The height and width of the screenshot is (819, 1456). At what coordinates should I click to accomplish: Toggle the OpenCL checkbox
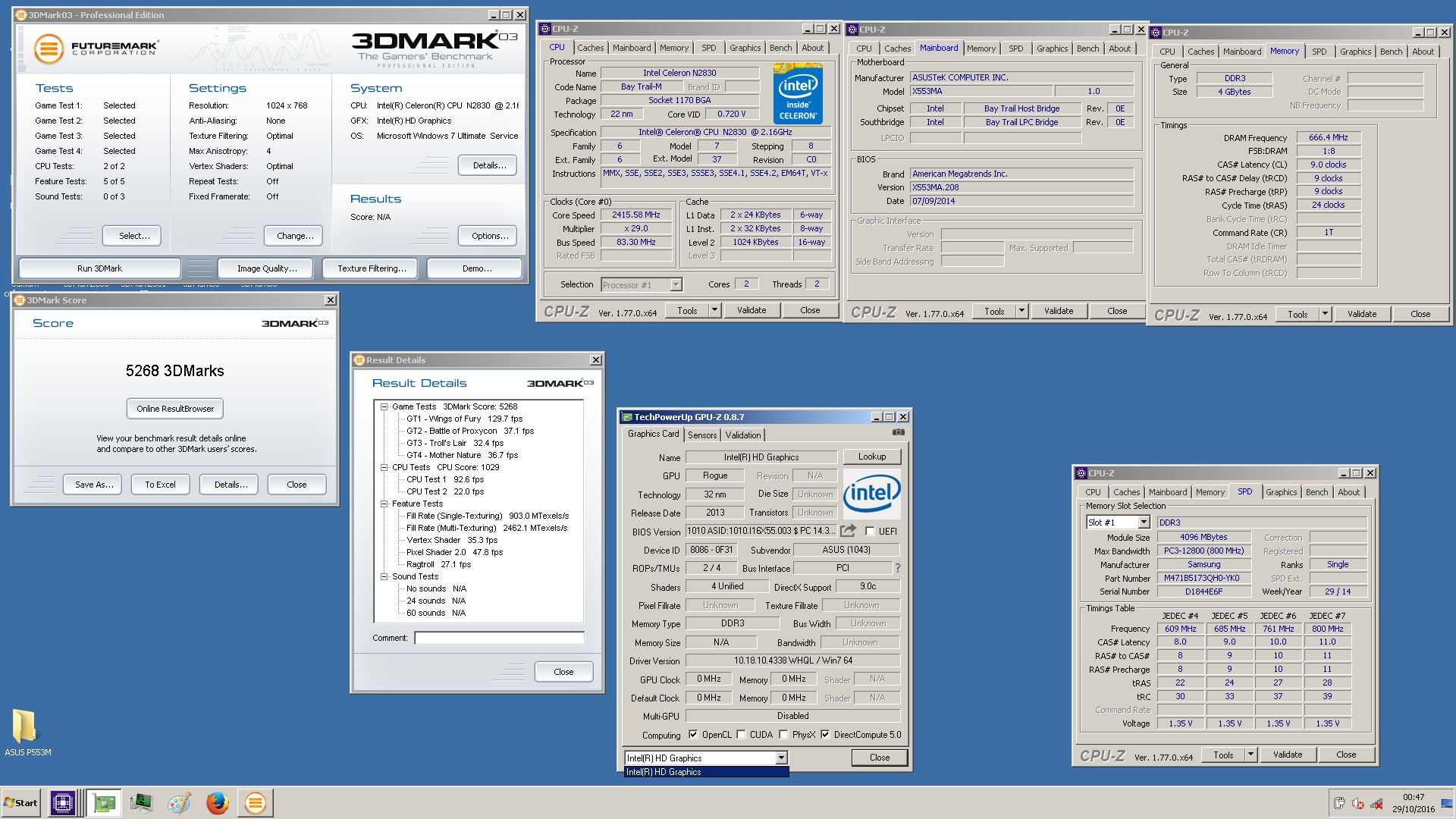(693, 735)
